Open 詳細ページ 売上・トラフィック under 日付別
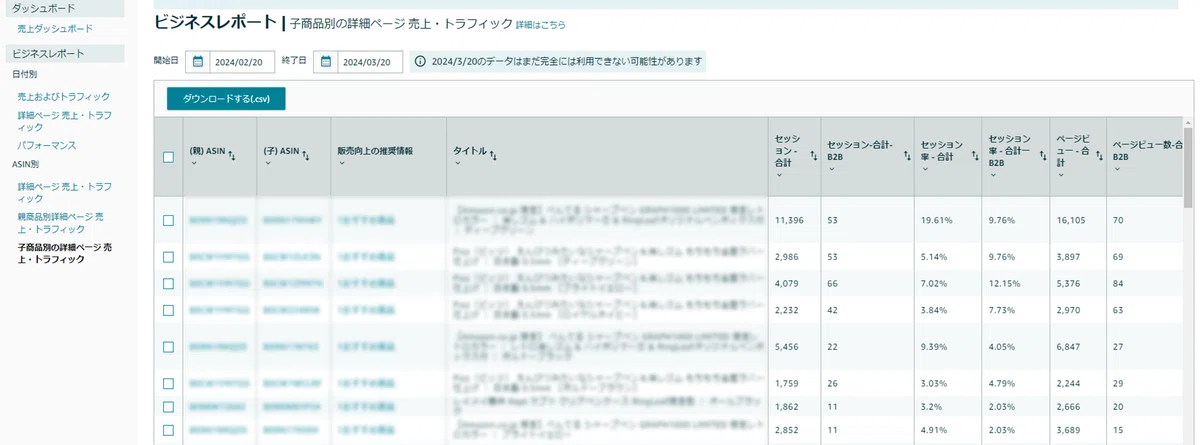Image resolution: width=1200 pixels, height=445 pixels. point(64,121)
